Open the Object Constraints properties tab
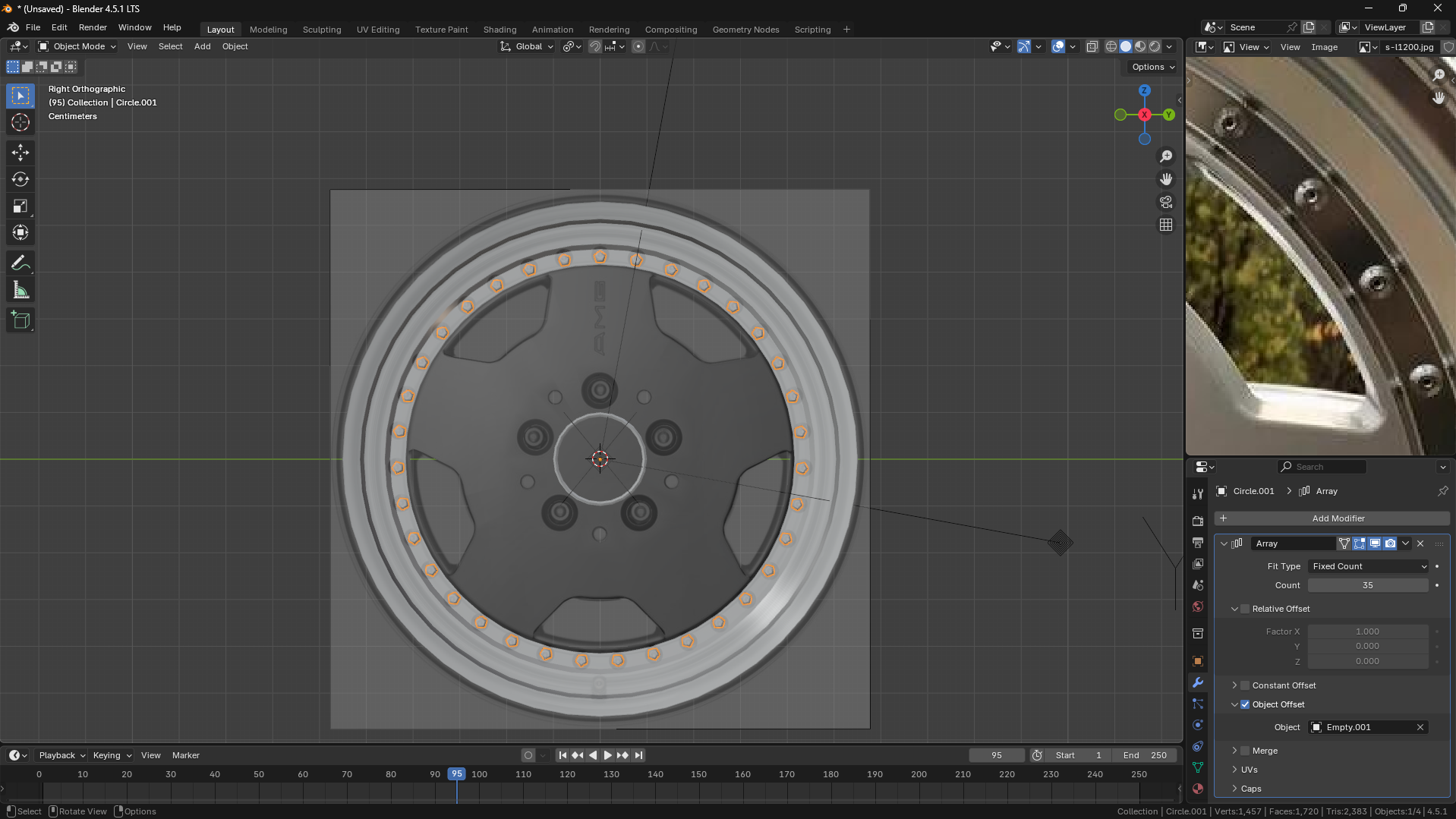The height and width of the screenshot is (819, 1456). click(1198, 745)
